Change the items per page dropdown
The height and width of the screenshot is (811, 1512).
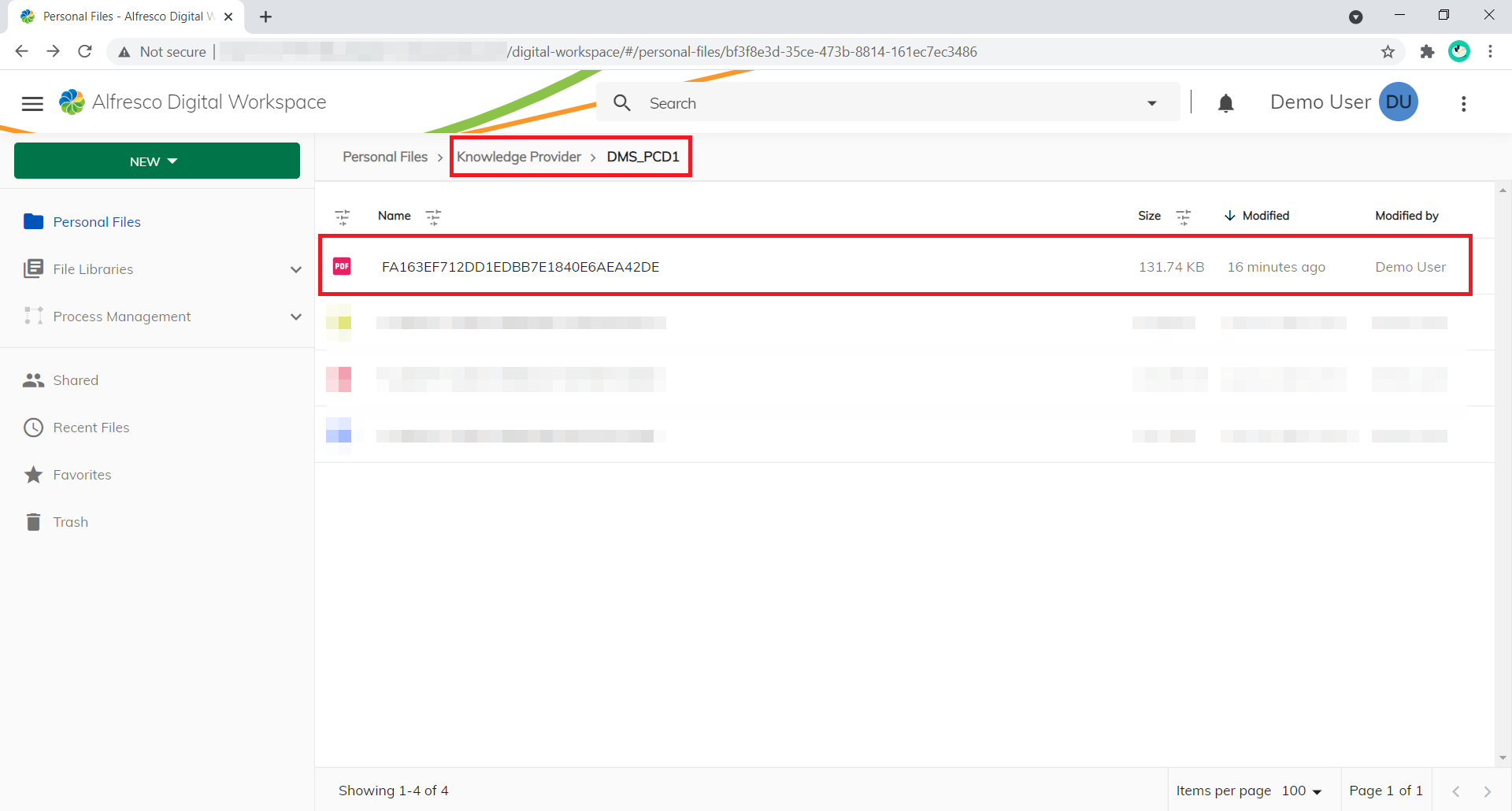[1302, 791]
